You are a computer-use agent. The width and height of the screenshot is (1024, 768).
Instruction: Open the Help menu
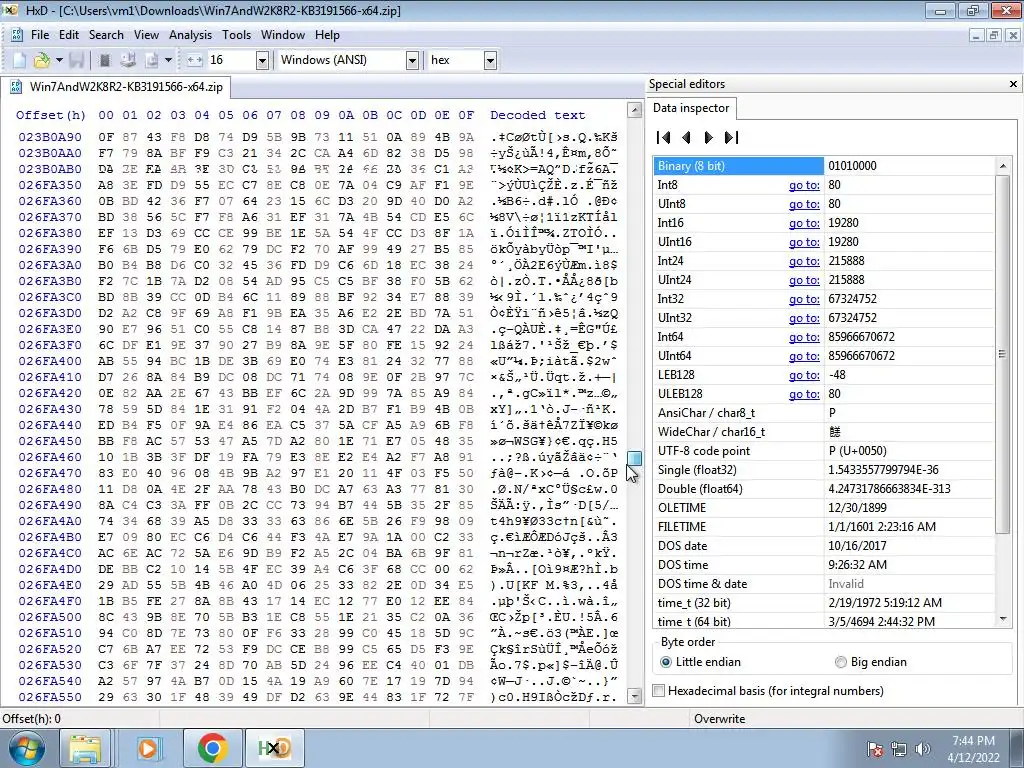click(327, 35)
